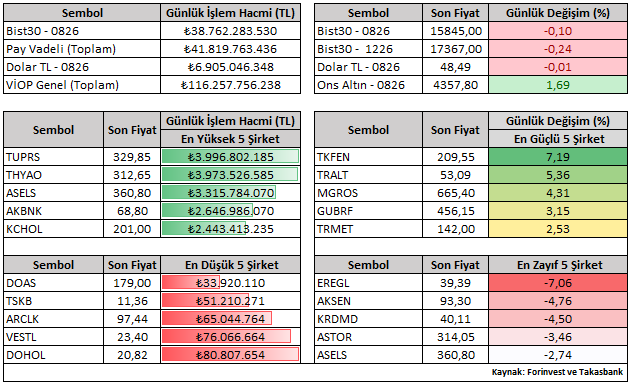The image size is (631, 386).
Task: Click the MGROS last price 665,40
Action: pyautogui.click(x=455, y=193)
